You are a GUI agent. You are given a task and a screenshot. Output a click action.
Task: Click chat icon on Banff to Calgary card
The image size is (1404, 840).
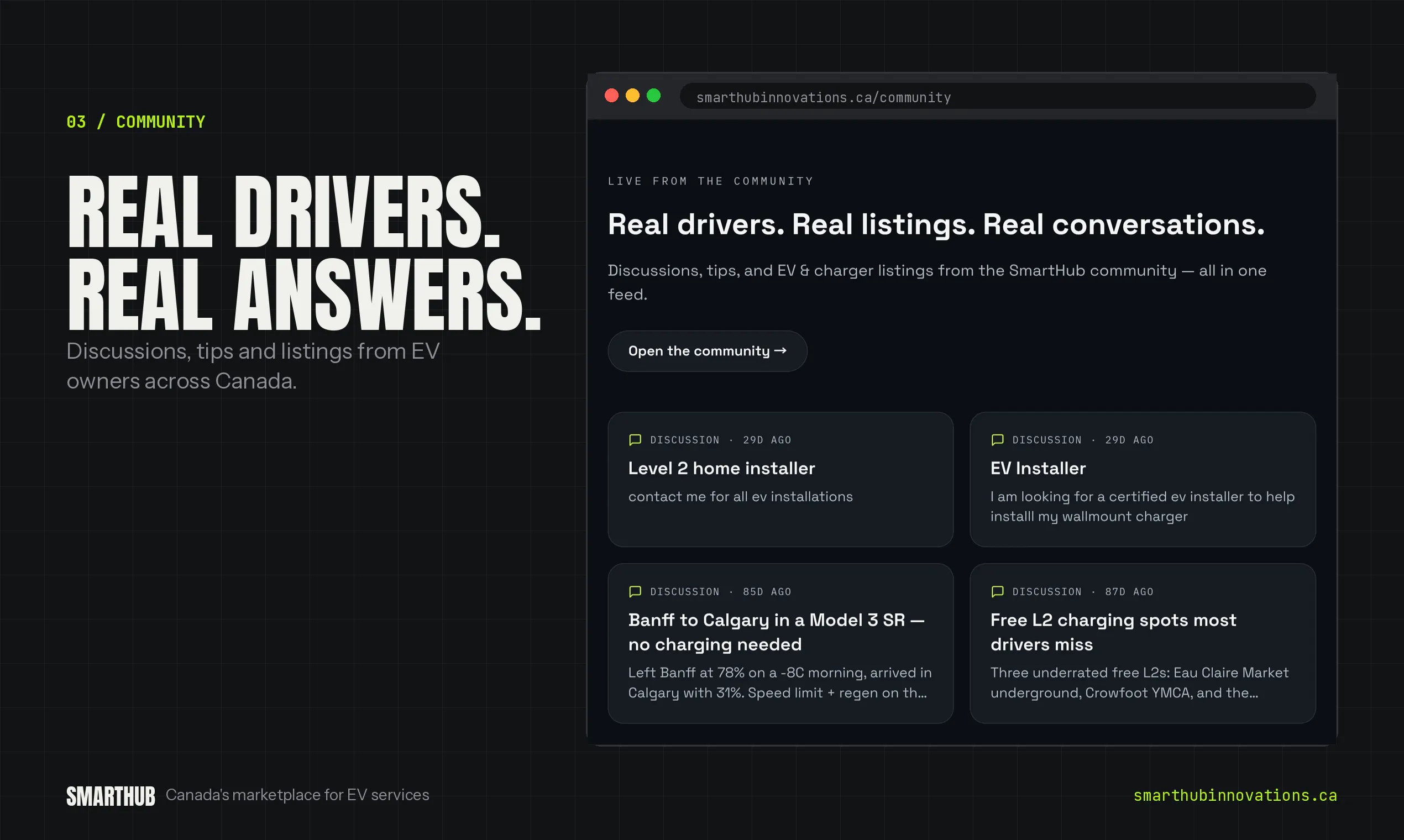(x=635, y=591)
